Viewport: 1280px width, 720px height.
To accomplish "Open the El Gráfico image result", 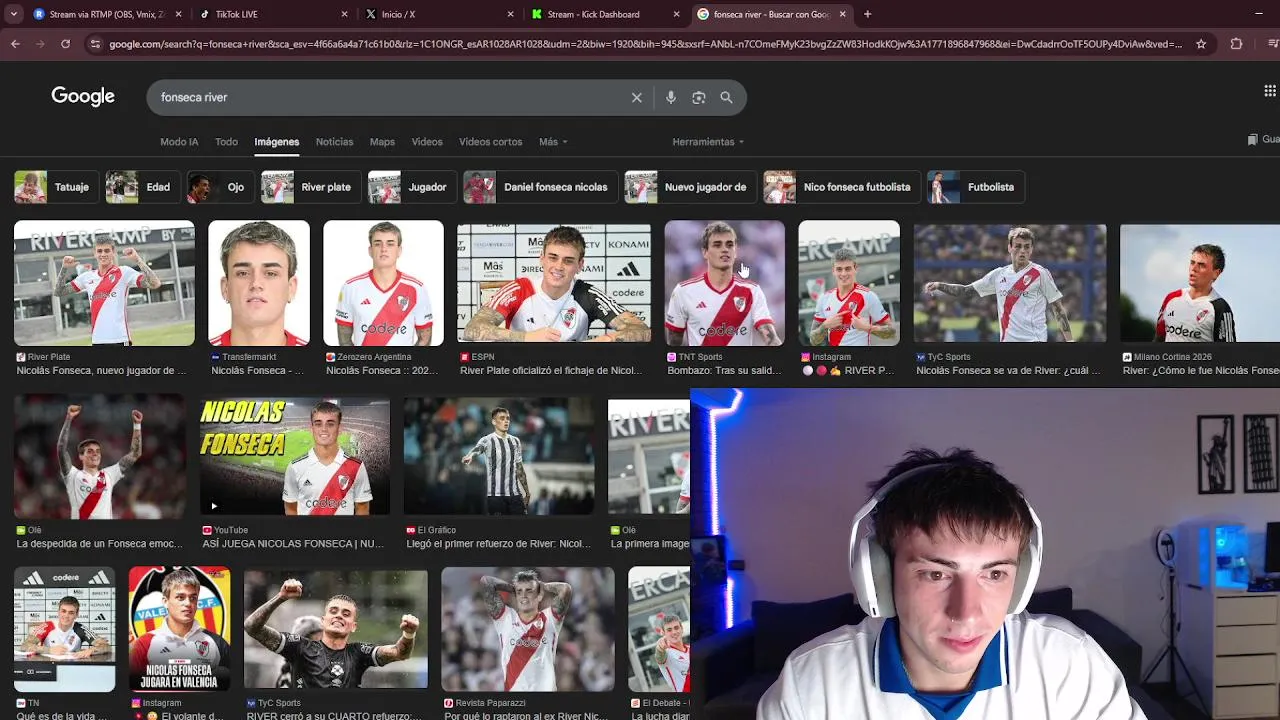I will 499,456.
